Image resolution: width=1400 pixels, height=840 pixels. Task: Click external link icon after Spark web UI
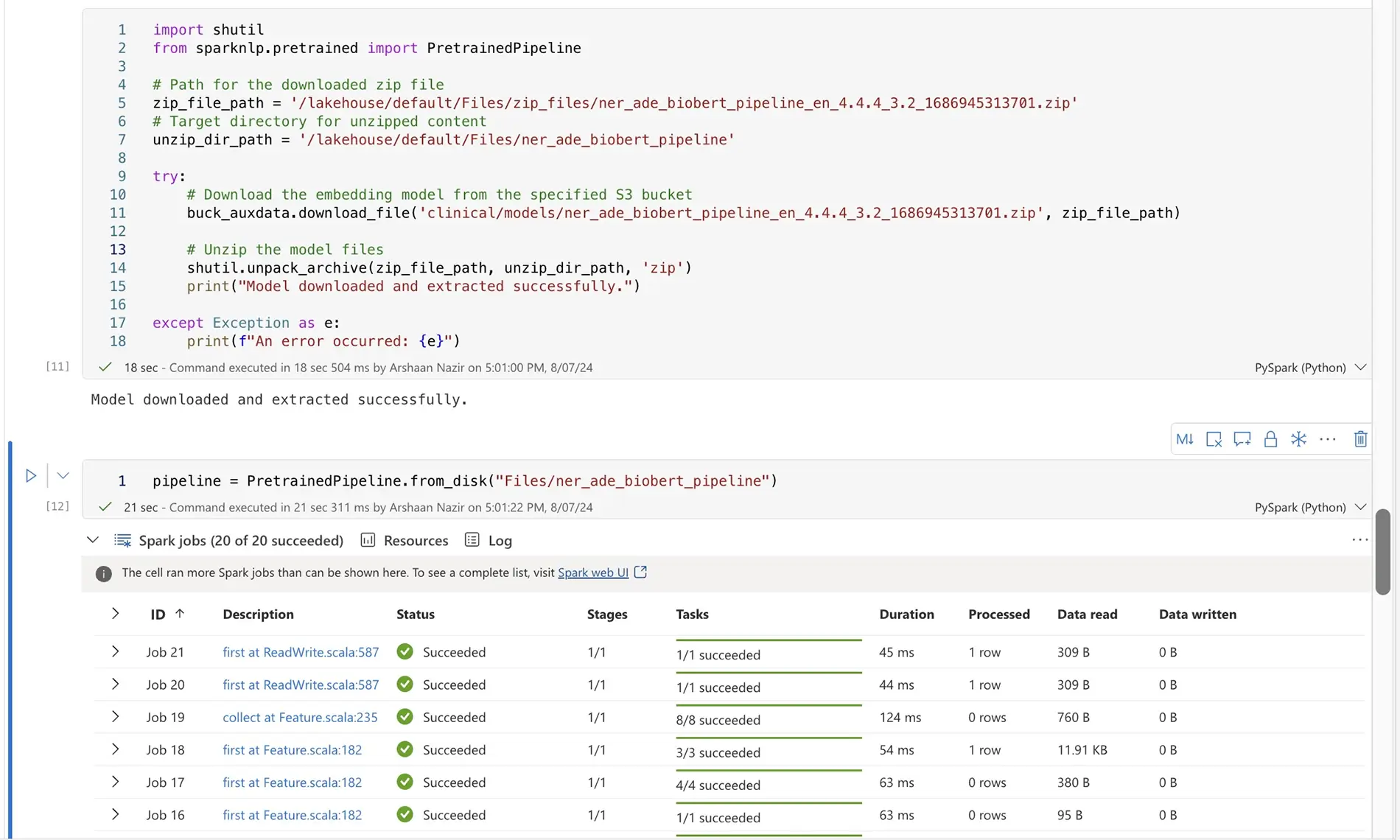[641, 572]
